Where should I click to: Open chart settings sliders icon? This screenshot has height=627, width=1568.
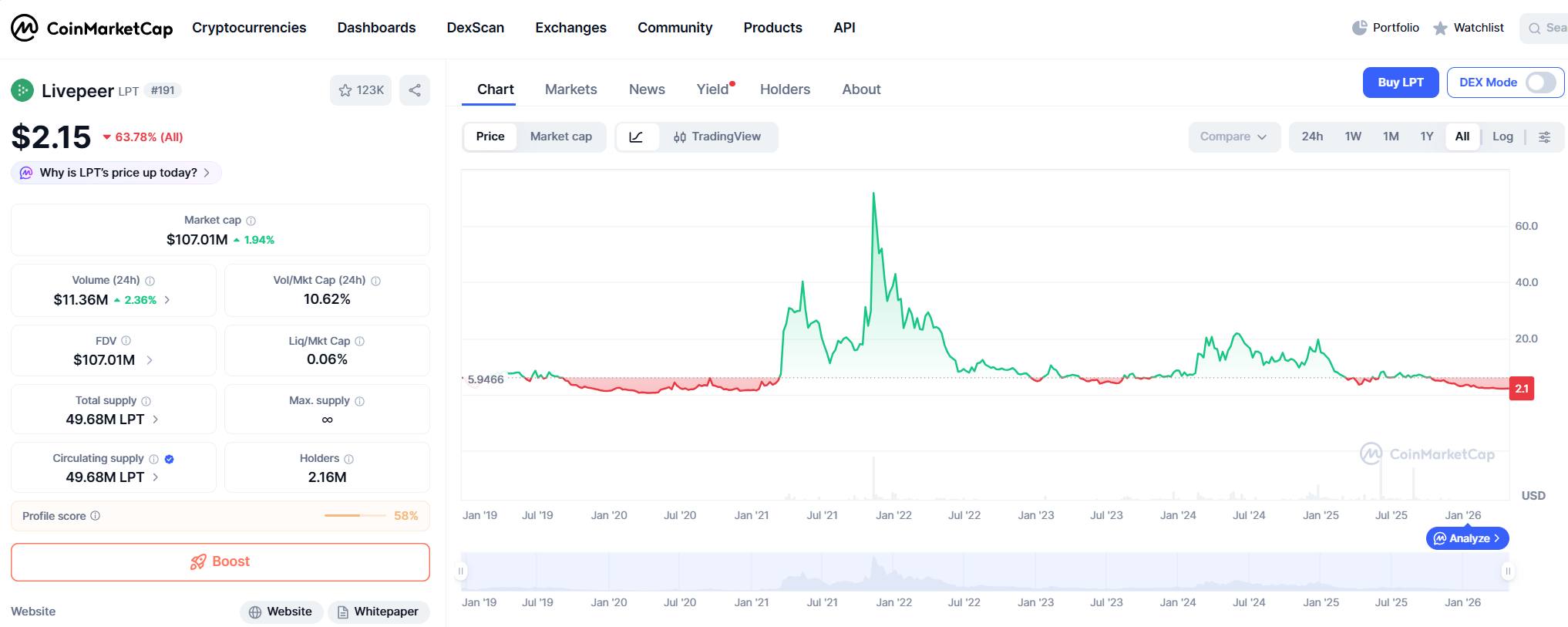[1545, 137]
